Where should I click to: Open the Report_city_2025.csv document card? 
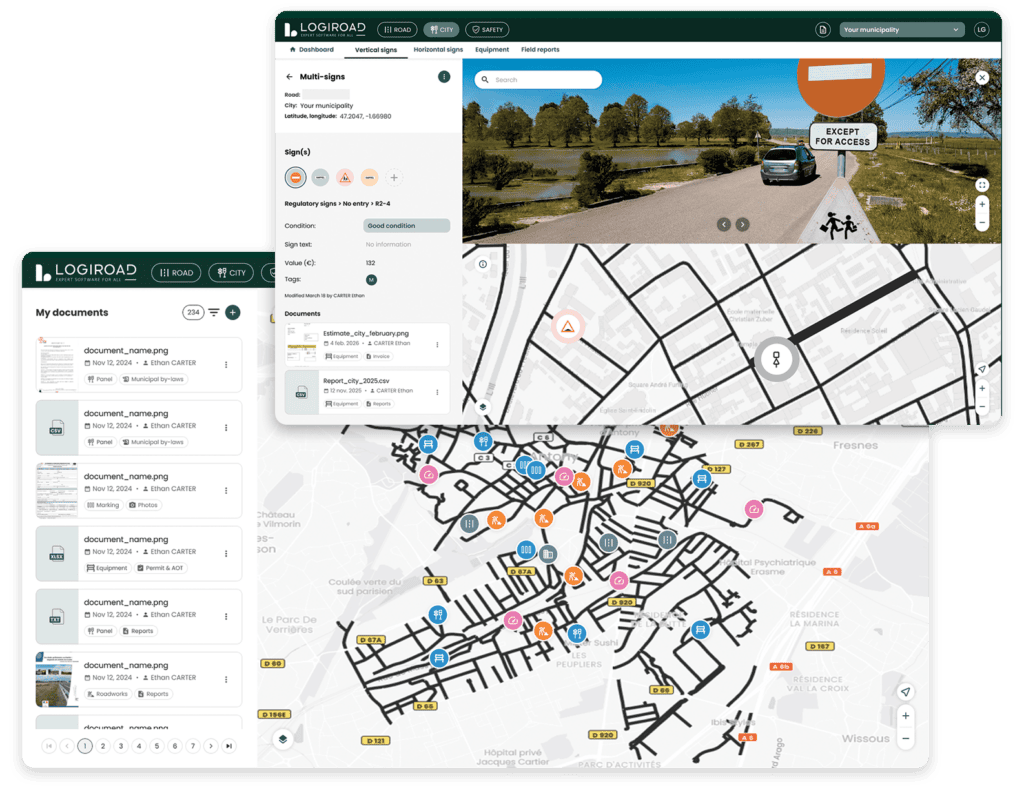pos(367,392)
